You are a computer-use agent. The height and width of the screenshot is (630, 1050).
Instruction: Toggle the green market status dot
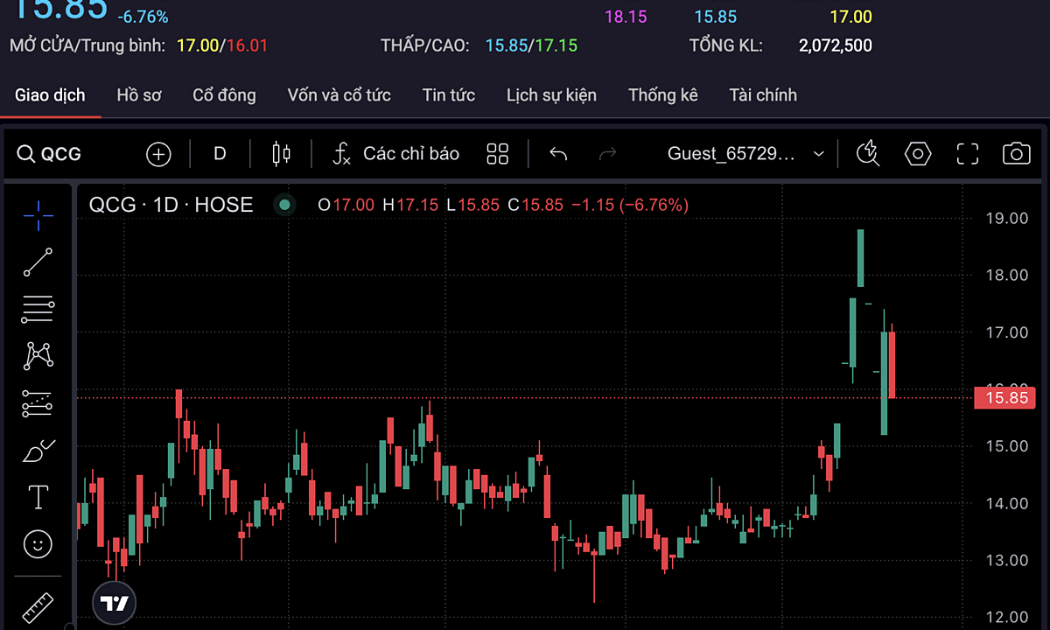[x=285, y=205]
